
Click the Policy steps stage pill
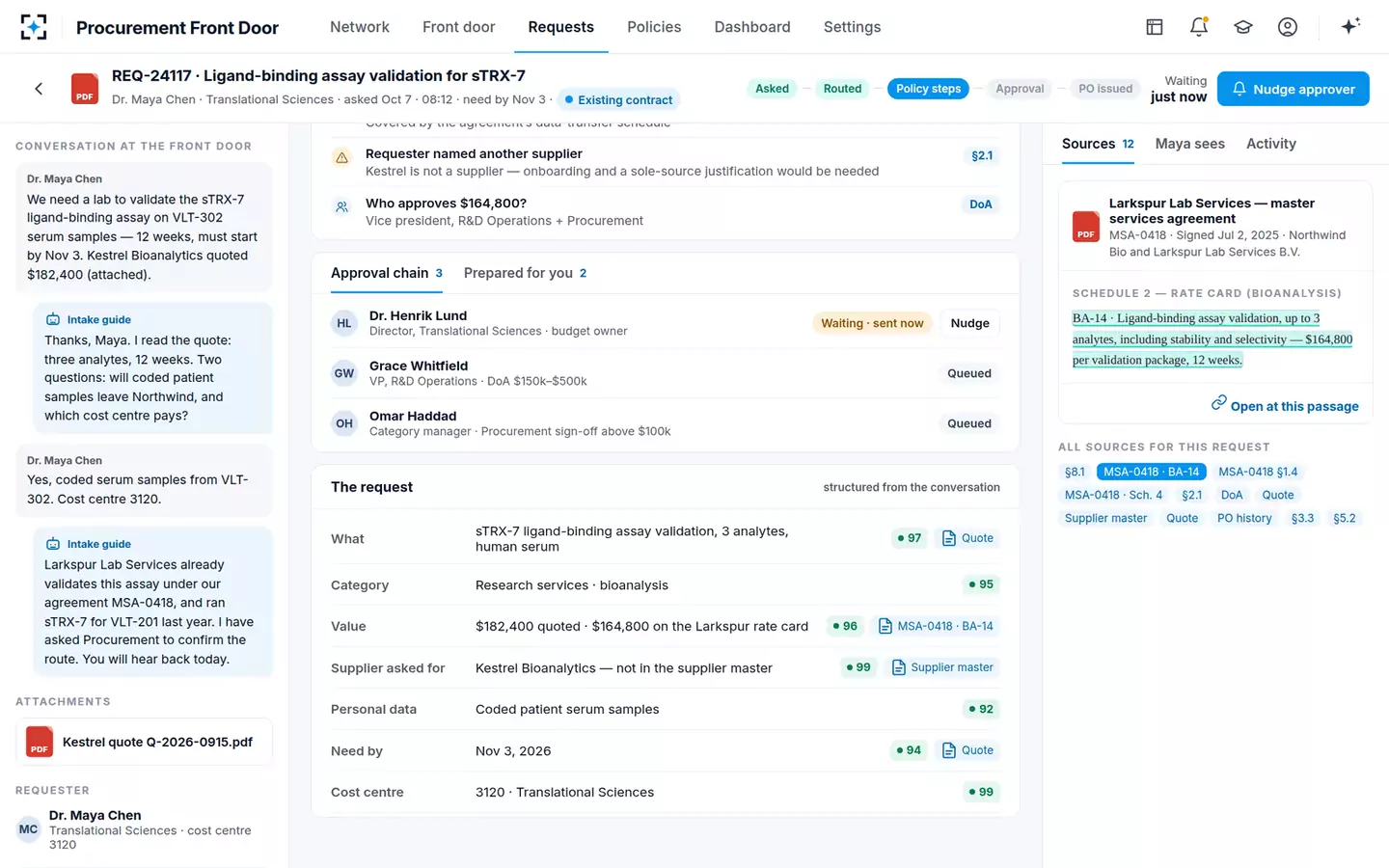click(x=928, y=89)
